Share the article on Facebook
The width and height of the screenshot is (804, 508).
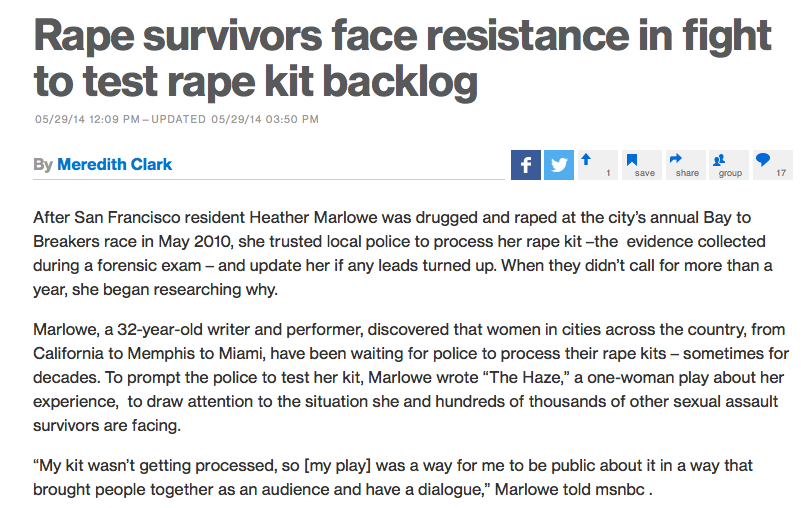pyautogui.click(x=526, y=165)
